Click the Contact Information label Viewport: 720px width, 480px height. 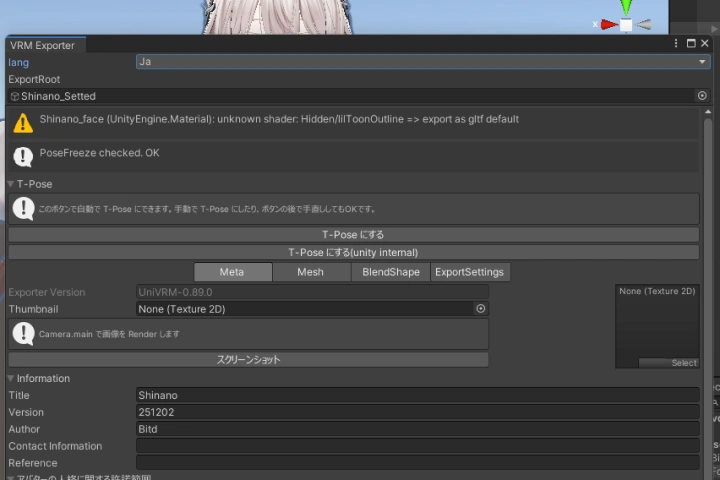(55, 446)
